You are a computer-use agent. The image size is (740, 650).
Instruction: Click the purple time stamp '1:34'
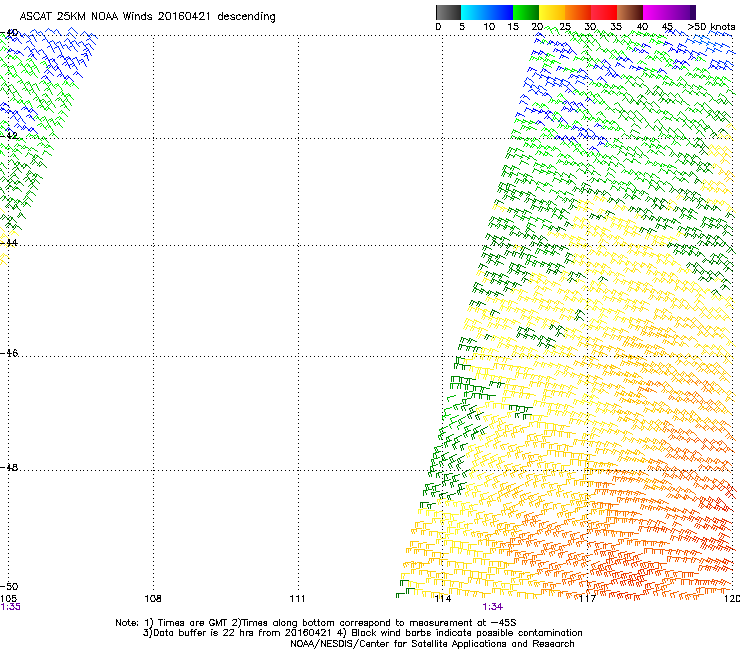click(x=493, y=607)
